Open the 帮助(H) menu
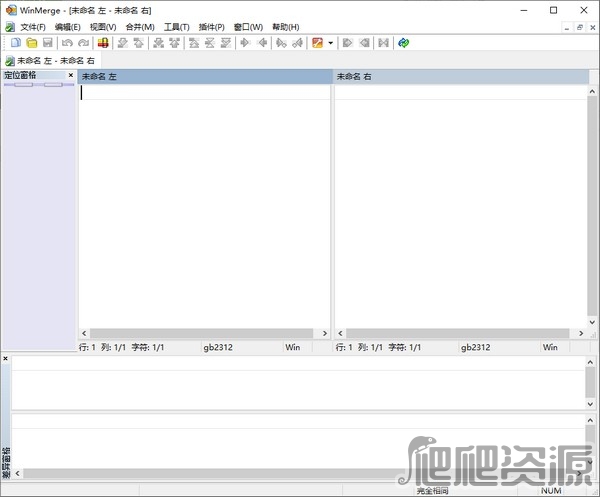600x497 pixels. pyautogui.click(x=285, y=27)
